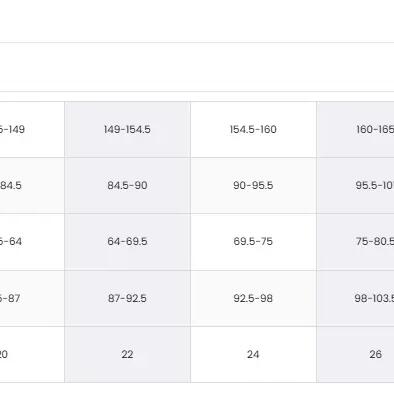Click the size 24 cell
Screen dimensions: 394x394
(253, 354)
